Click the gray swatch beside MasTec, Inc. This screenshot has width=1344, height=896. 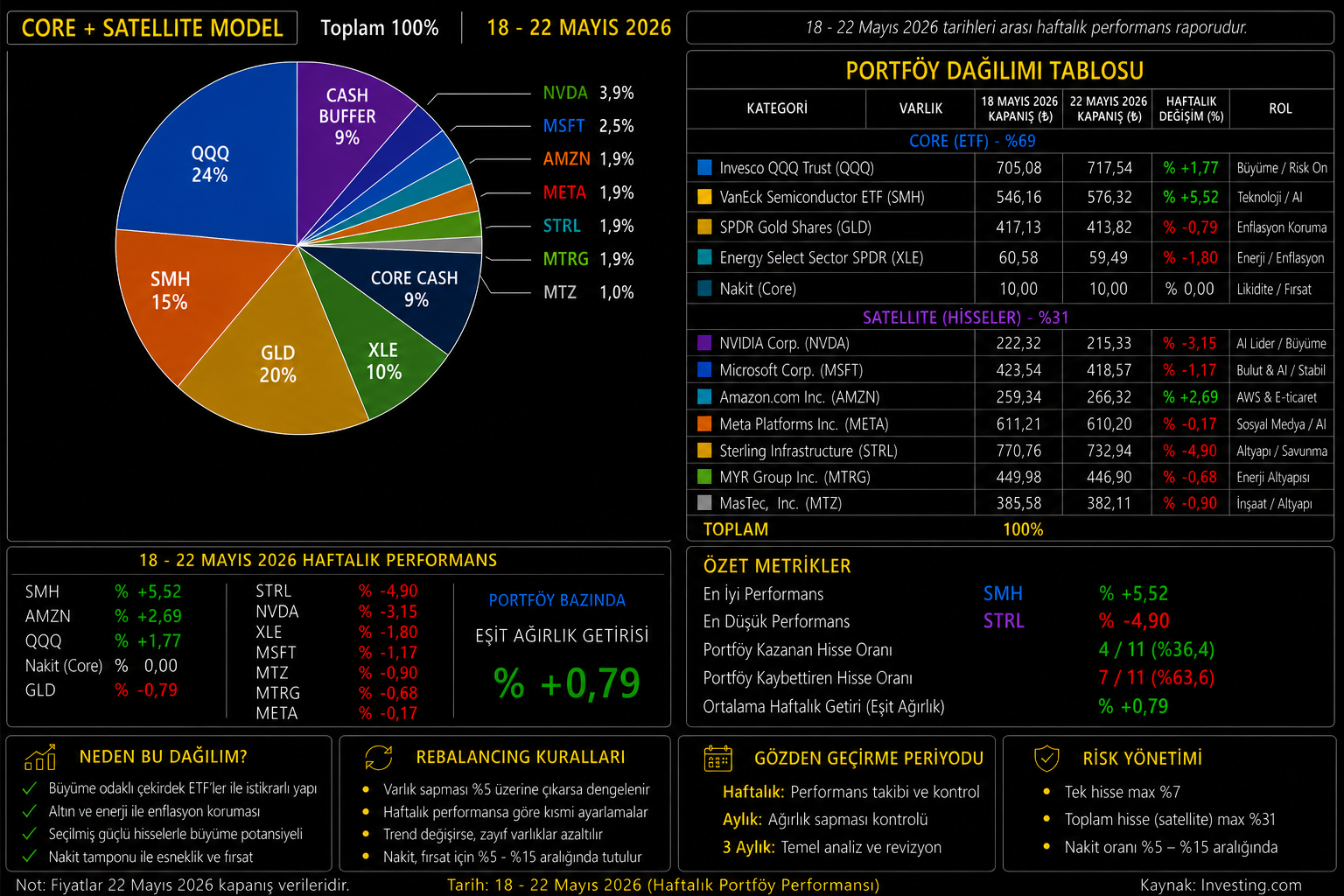click(704, 503)
